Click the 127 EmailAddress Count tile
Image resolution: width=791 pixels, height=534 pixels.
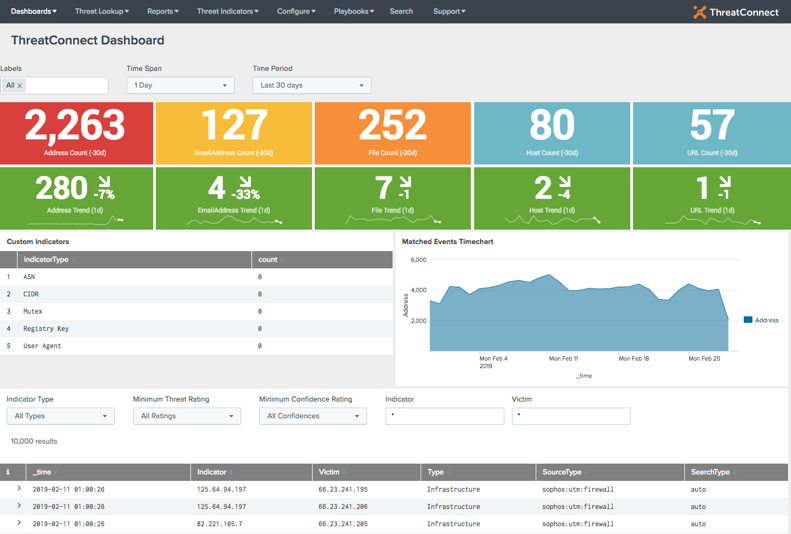tap(234, 133)
